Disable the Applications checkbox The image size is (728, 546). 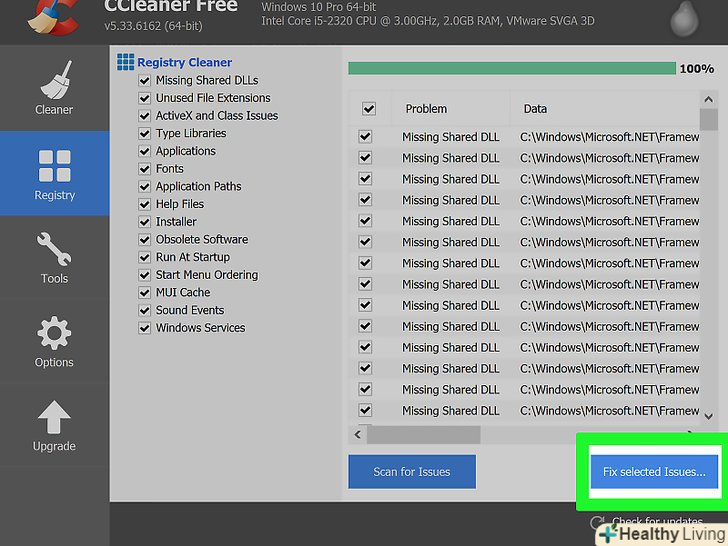[144, 151]
